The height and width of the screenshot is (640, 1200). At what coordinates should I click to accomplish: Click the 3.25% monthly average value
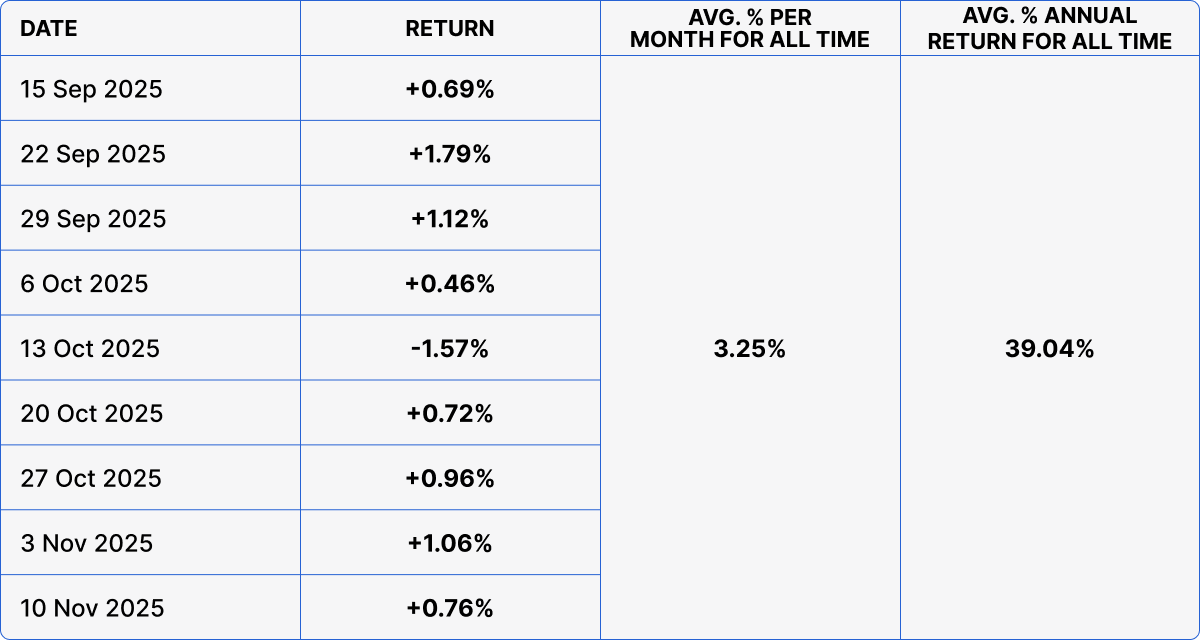[x=750, y=349]
